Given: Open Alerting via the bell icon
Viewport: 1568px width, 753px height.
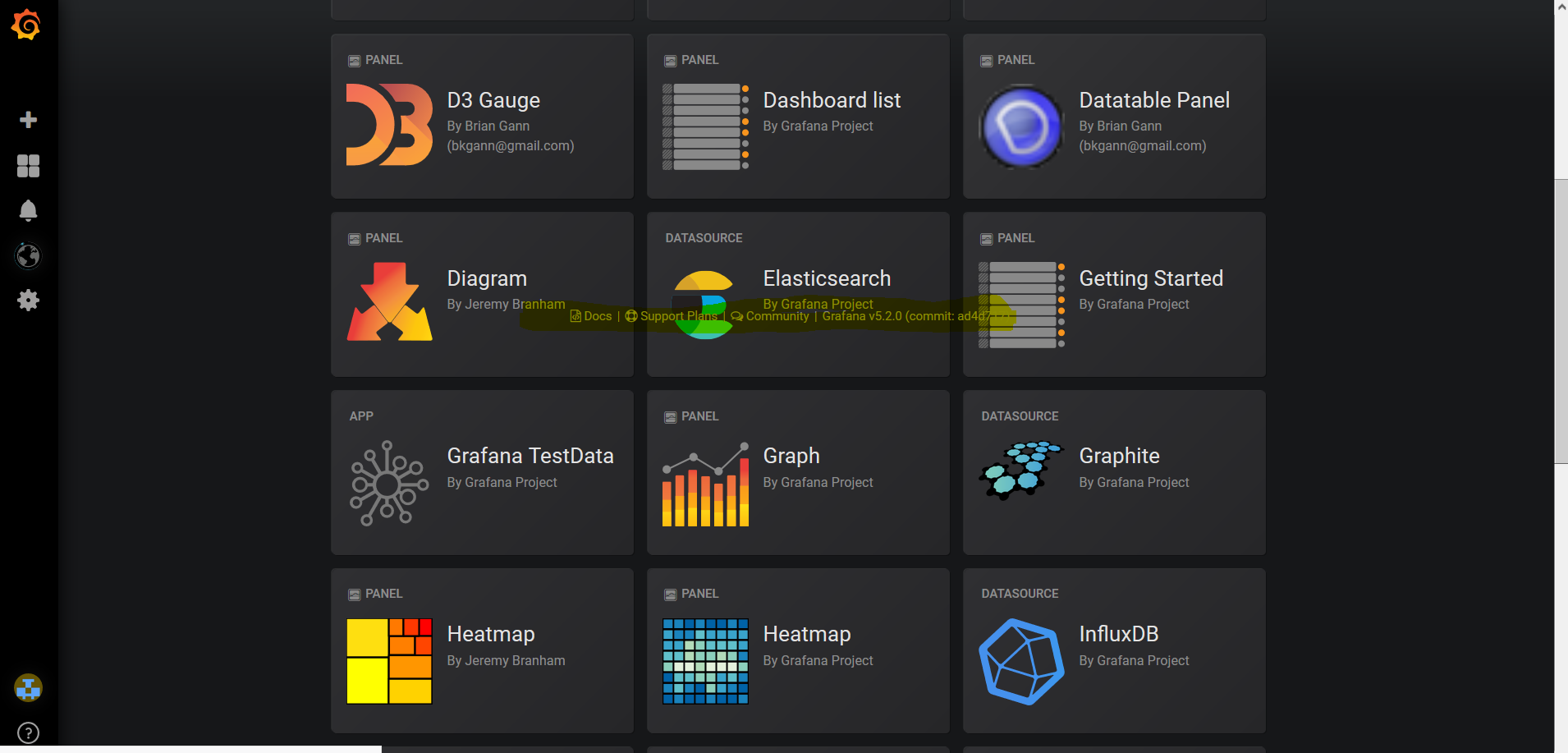Looking at the screenshot, I should (28, 210).
